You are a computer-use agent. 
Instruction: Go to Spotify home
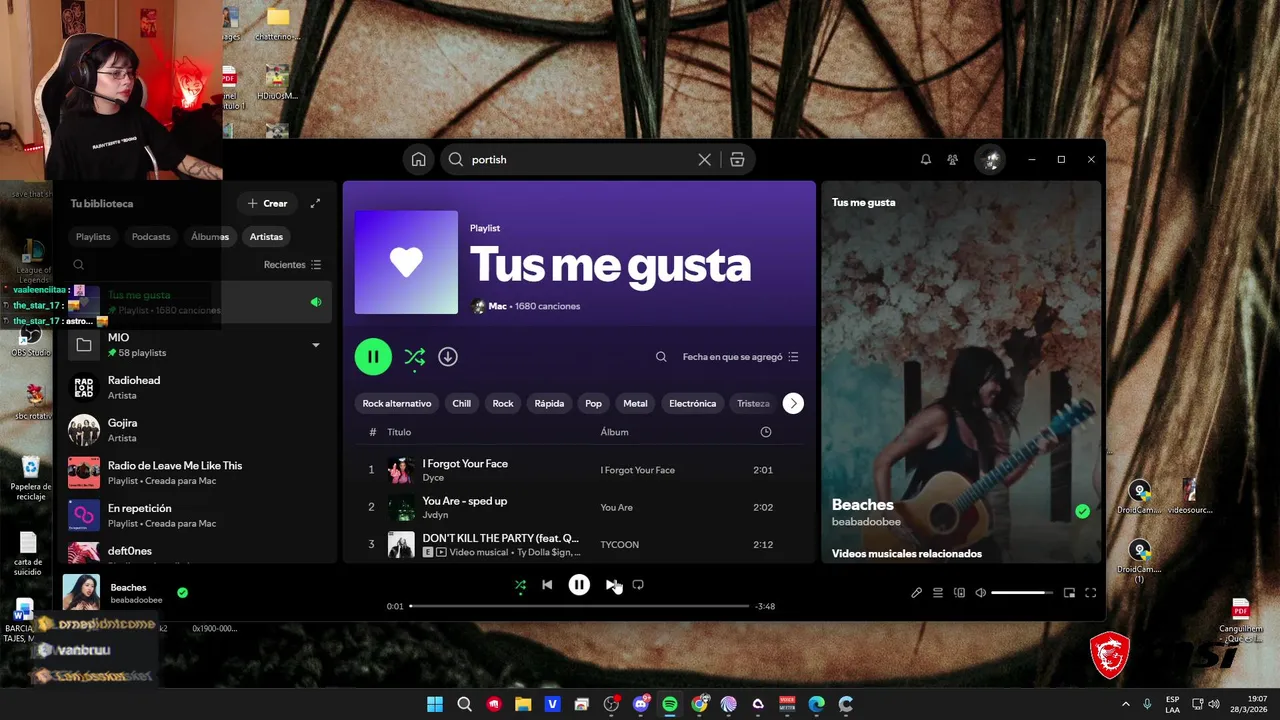pos(418,159)
